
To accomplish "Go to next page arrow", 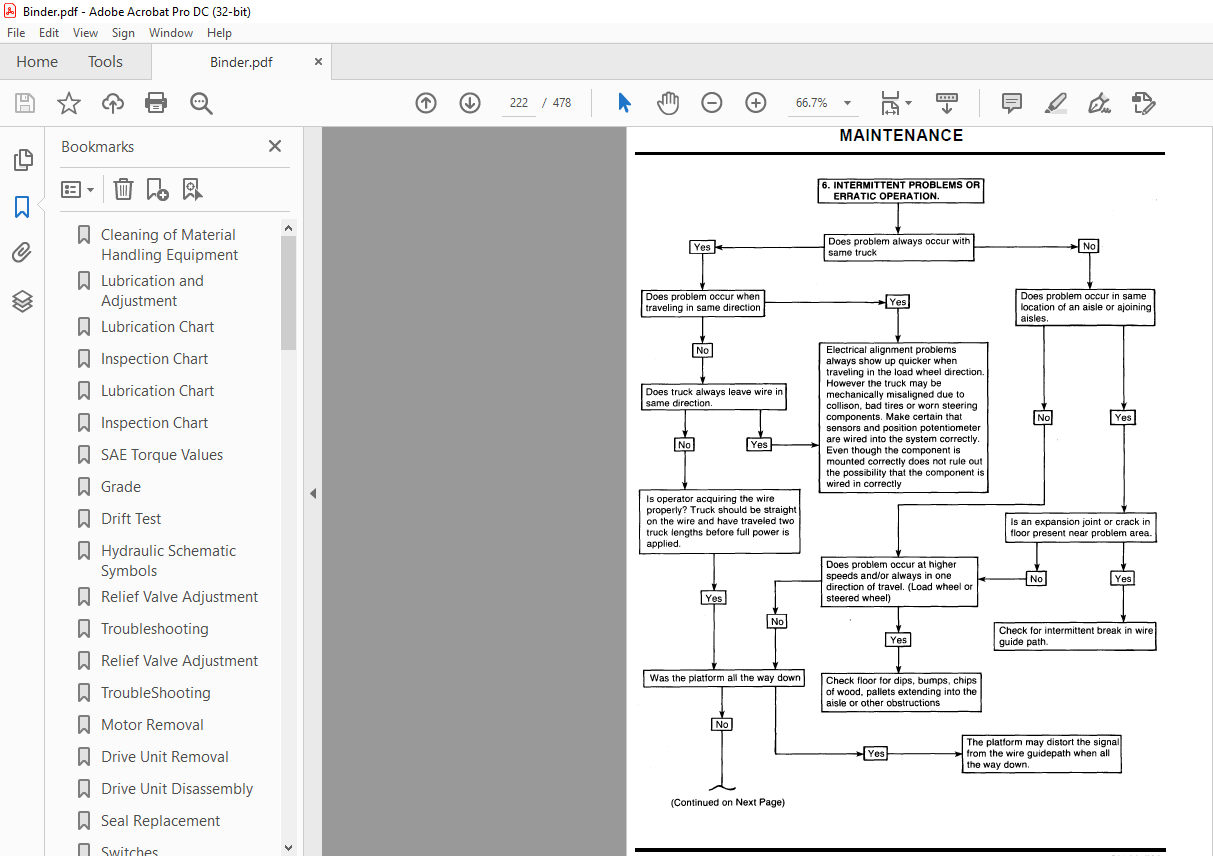I will click(470, 103).
